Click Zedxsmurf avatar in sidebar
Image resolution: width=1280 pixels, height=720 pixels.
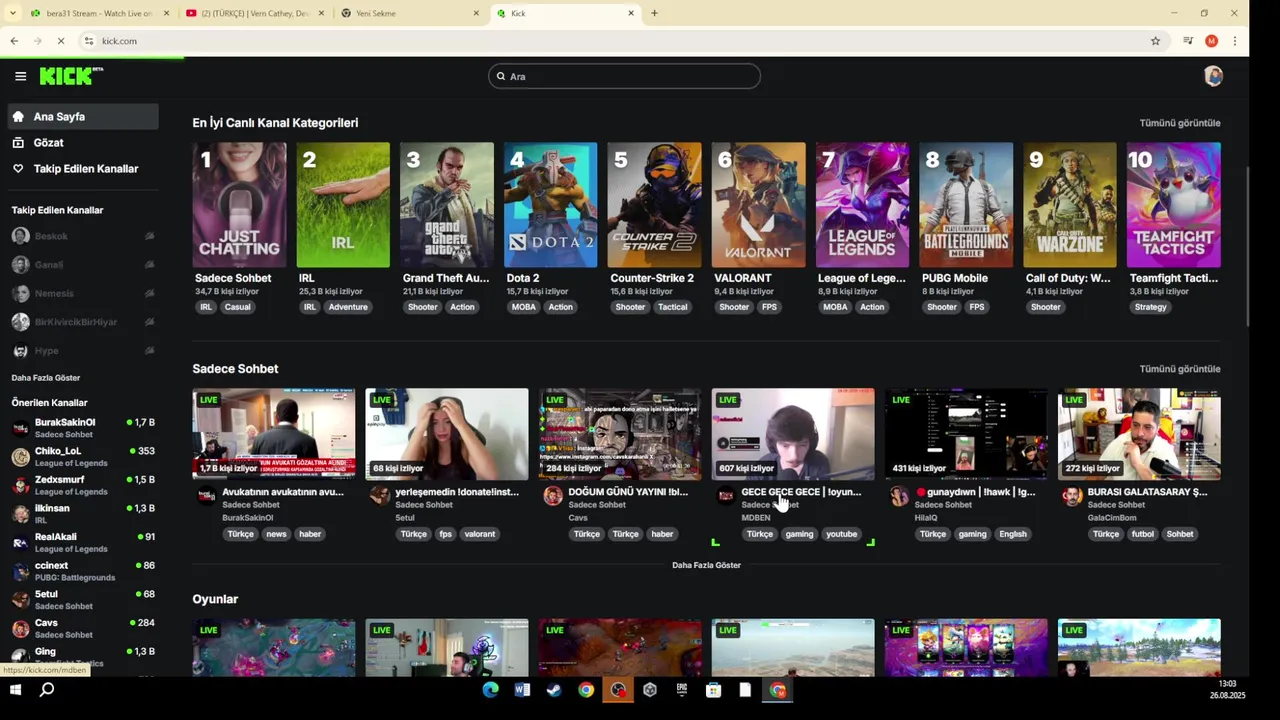click(20, 485)
